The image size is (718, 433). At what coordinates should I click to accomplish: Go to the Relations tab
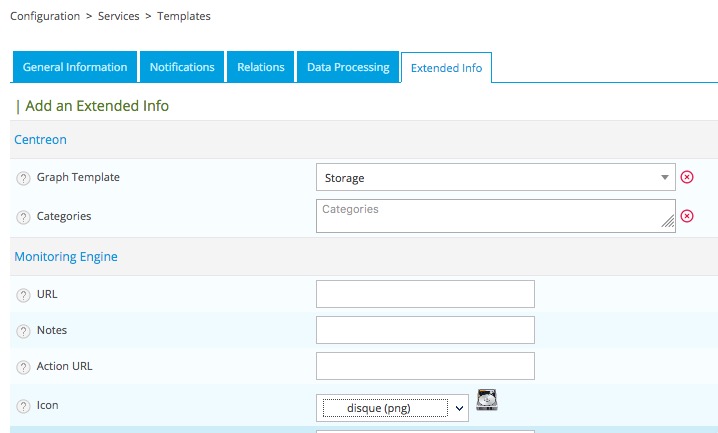click(260, 67)
